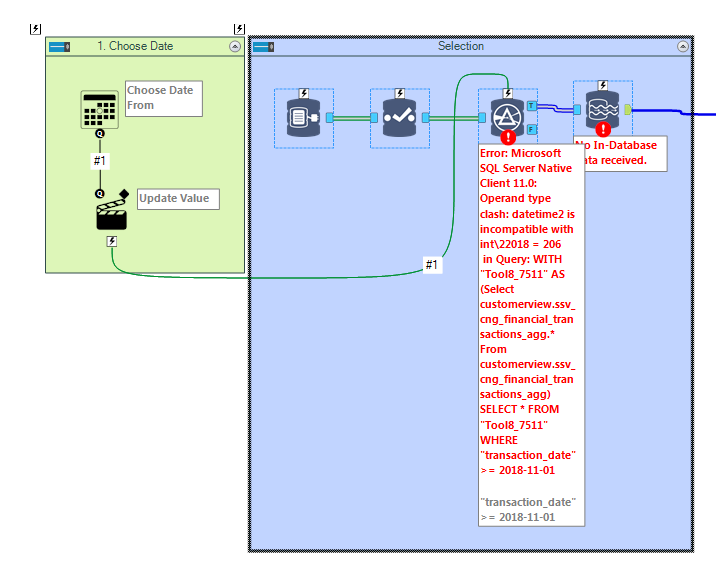Click lightning icon at top-left of Choose Date container
Viewport: 716px width, 564px height.
pos(35,29)
